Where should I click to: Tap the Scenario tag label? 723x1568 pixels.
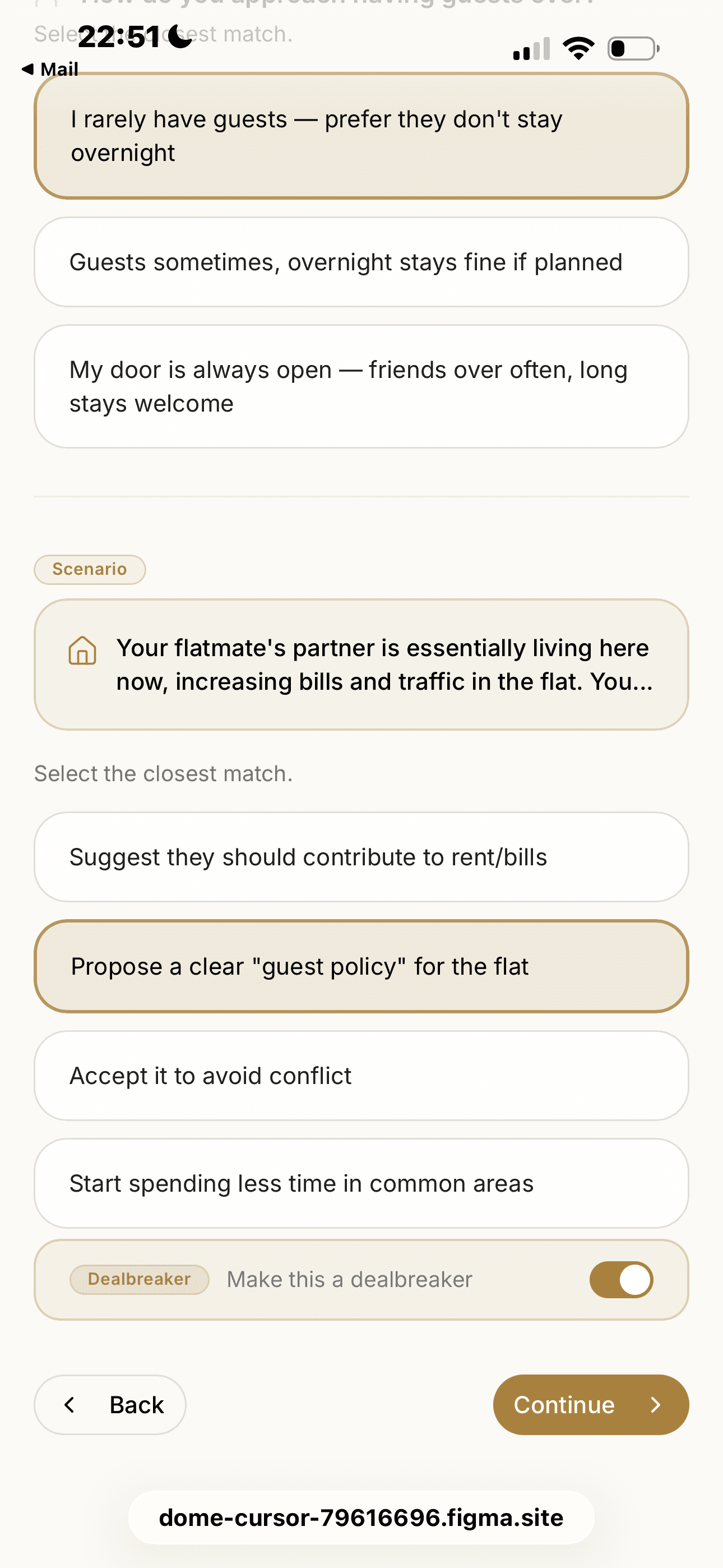90,569
